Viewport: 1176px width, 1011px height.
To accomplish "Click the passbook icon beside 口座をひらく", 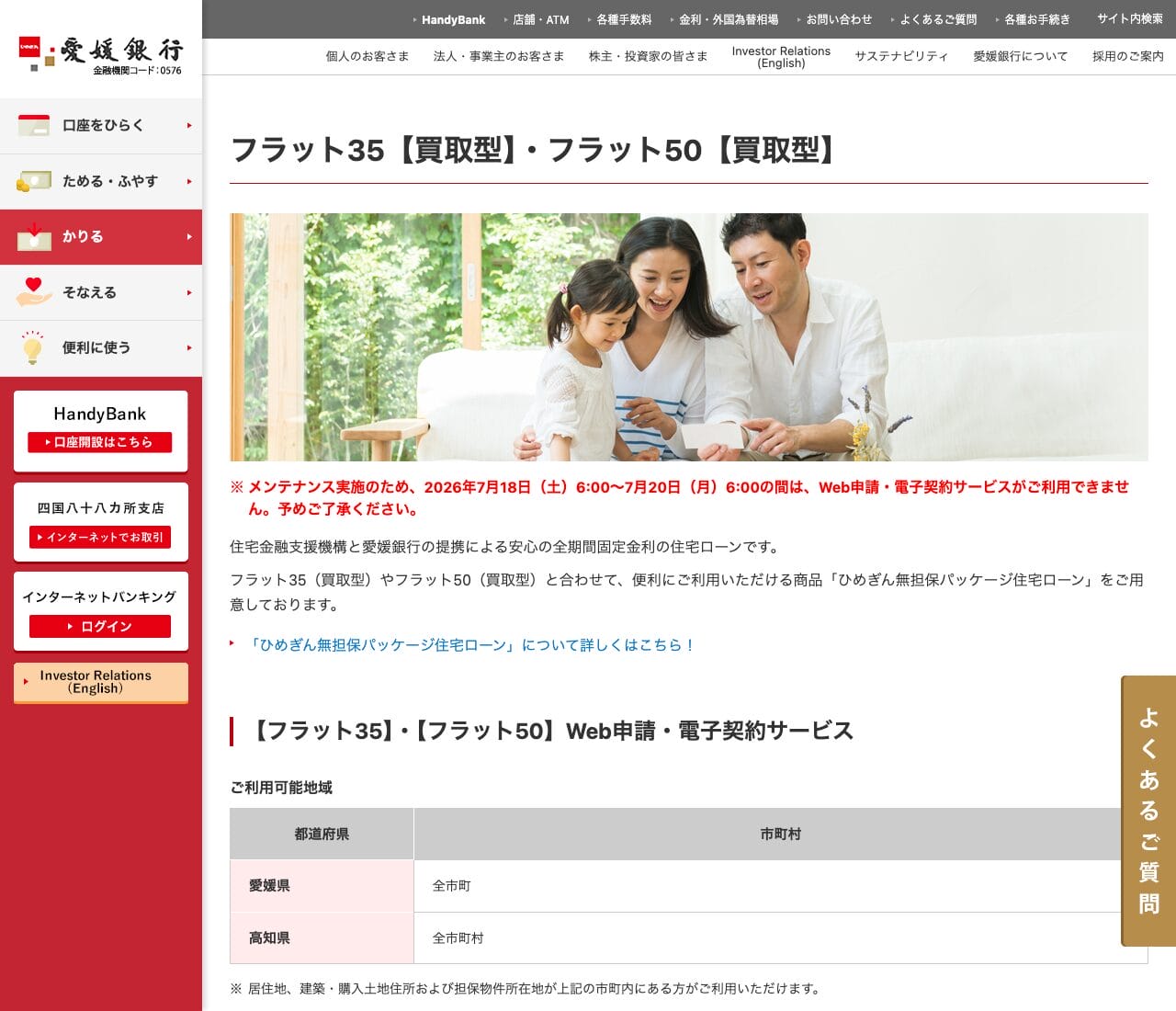I will point(34,125).
